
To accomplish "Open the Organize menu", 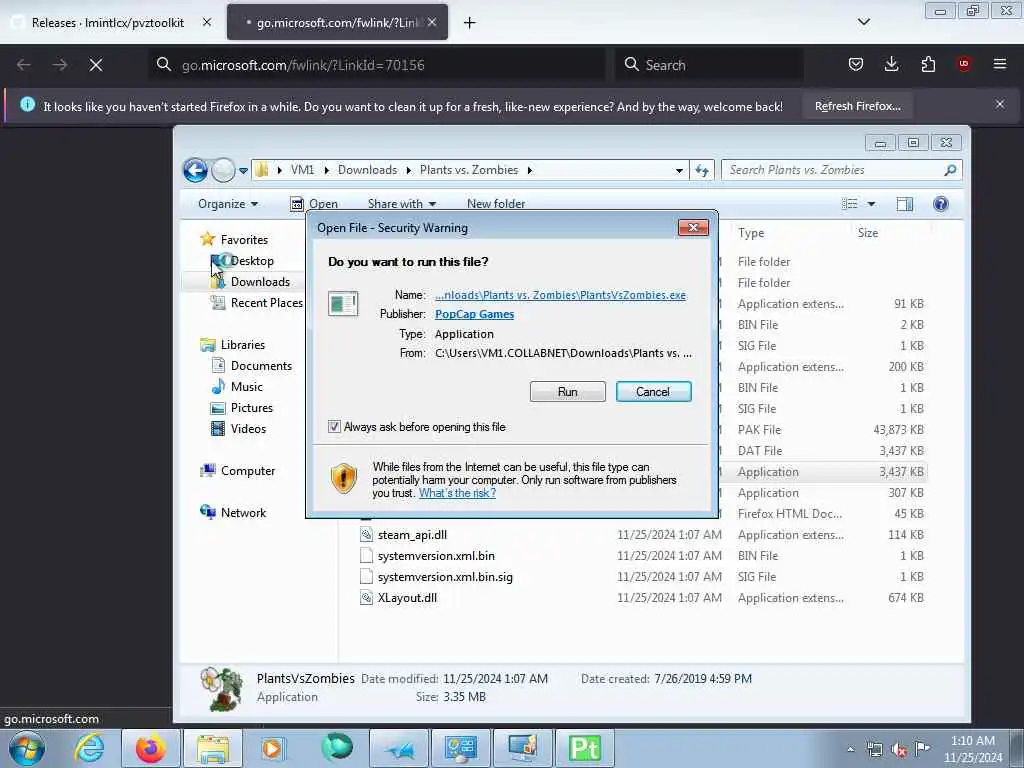I will tap(228, 204).
